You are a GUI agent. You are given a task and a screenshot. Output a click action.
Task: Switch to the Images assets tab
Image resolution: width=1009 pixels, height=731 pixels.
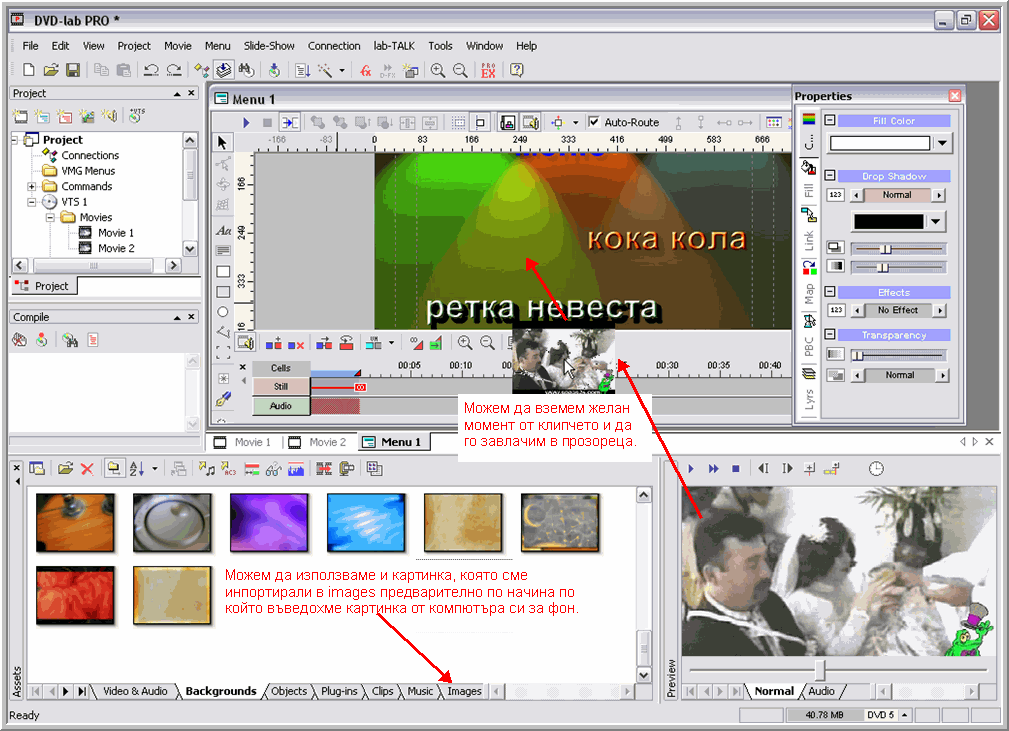coord(465,691)
